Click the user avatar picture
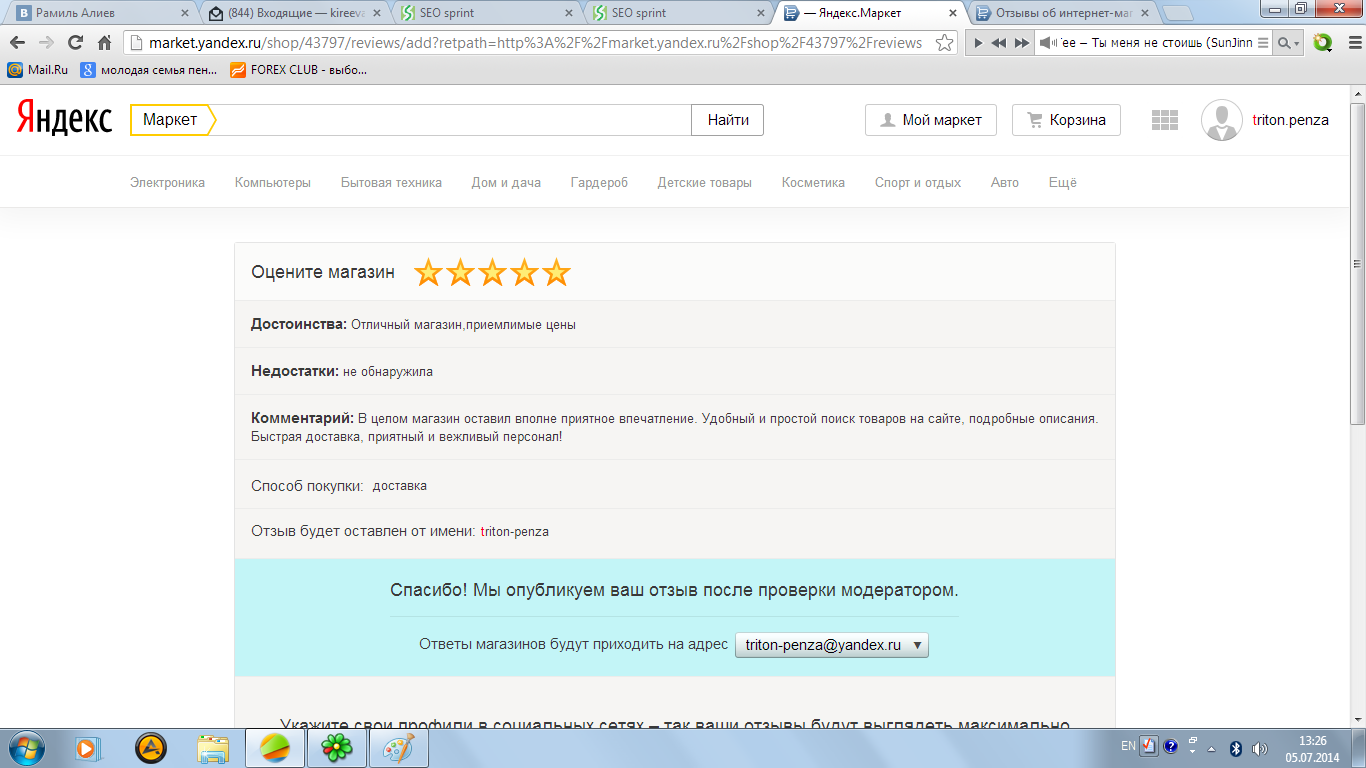This screenshot has height=768, width=1366. pos(1221,120)
